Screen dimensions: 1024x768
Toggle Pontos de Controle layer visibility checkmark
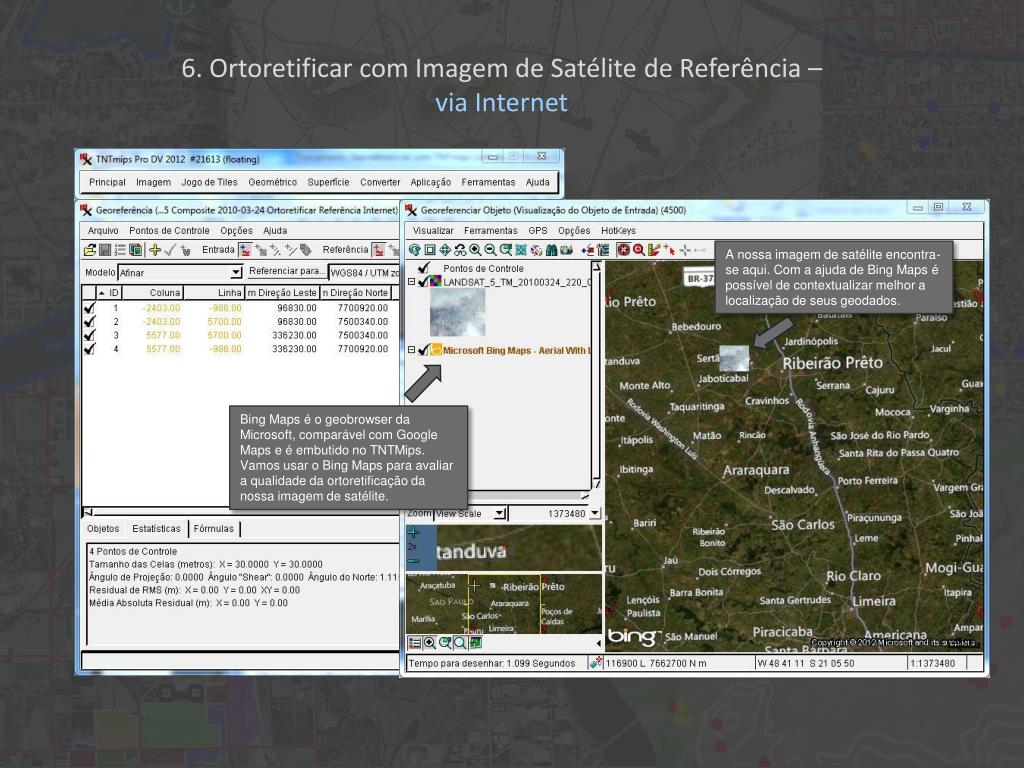point(423,268)
